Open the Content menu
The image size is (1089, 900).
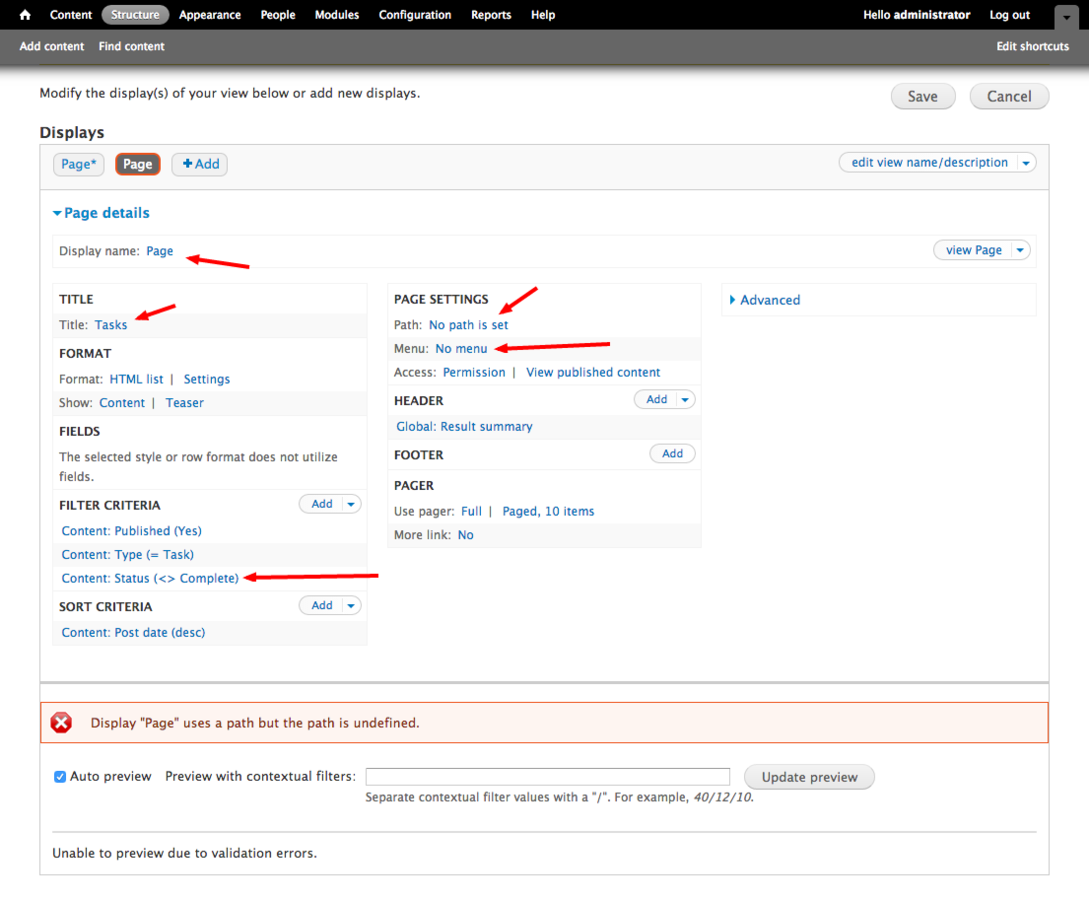point(71,15)
